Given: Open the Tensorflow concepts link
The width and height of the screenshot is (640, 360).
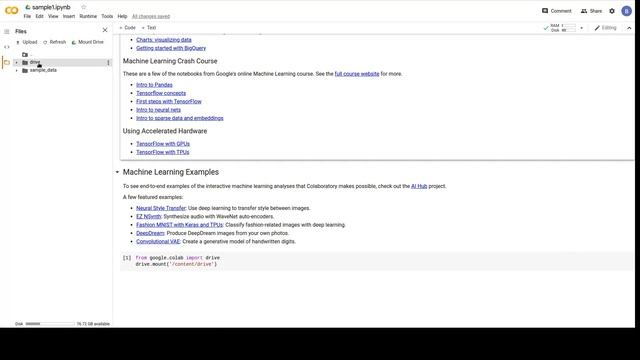Looking at the screenshot, I should pos(161,93).
